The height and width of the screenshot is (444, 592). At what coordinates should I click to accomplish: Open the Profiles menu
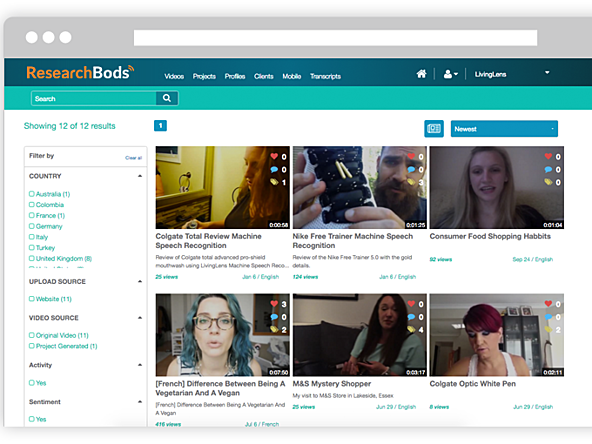coord(235,76)
